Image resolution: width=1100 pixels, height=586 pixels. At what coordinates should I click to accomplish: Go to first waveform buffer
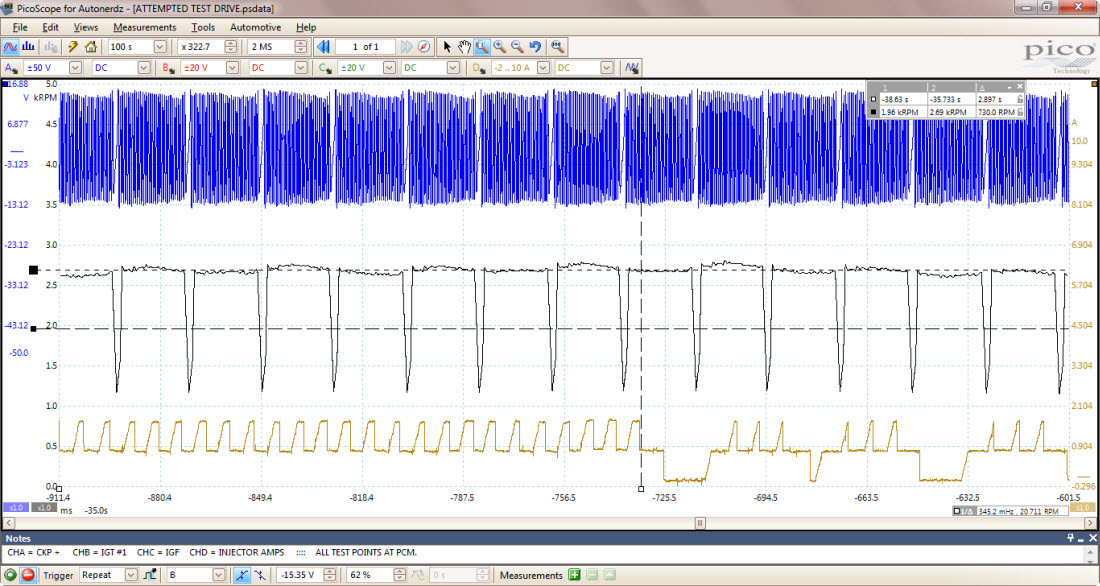tap(323, 47)
